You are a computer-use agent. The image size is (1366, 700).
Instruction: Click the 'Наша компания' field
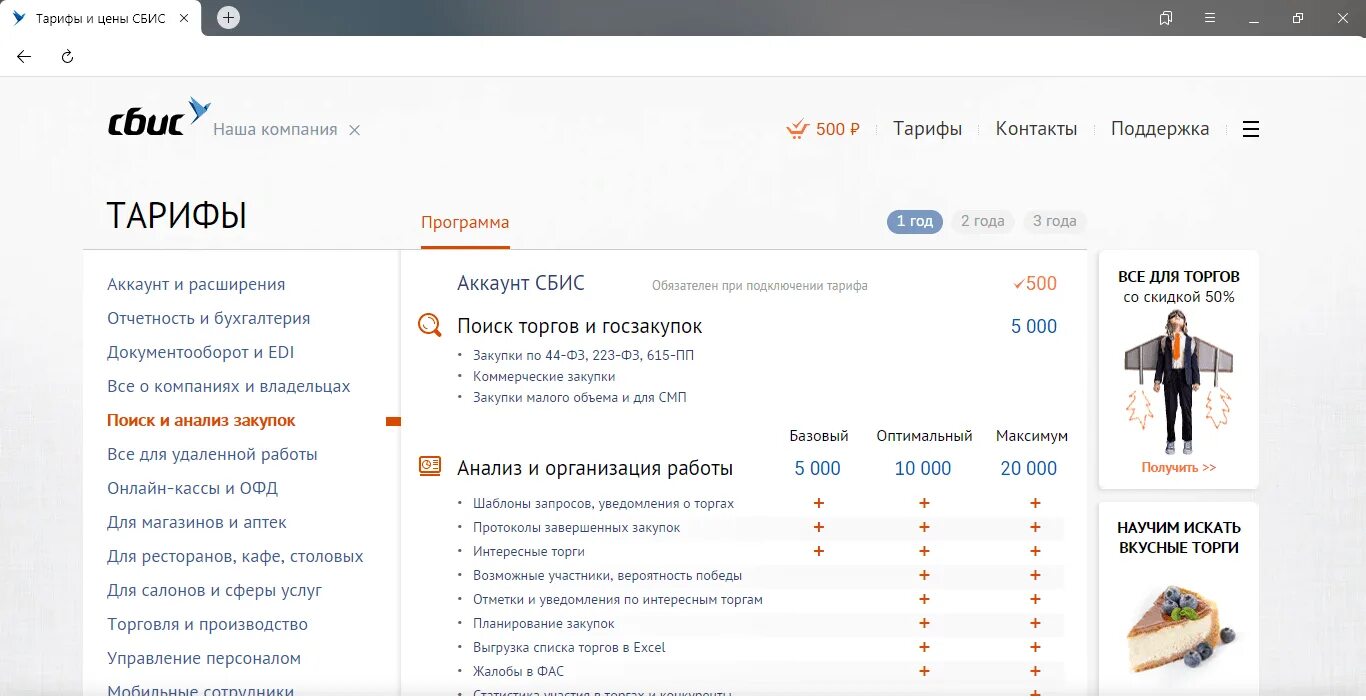coord(275,130)
